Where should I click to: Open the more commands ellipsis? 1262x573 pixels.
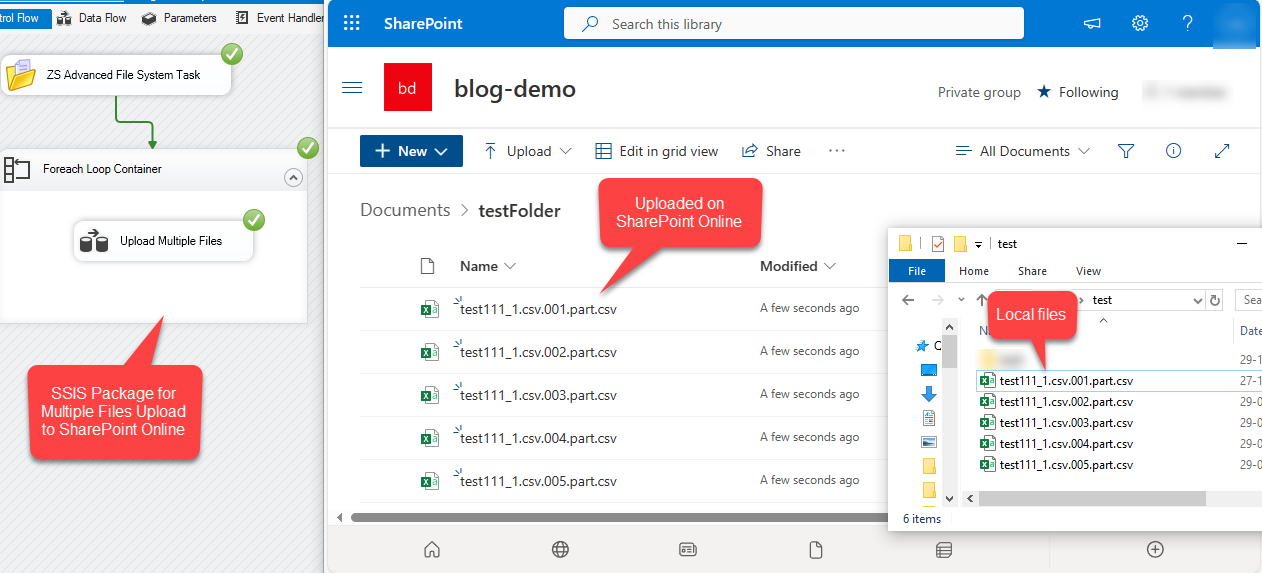pyautogui.click(x=837, y=151)
